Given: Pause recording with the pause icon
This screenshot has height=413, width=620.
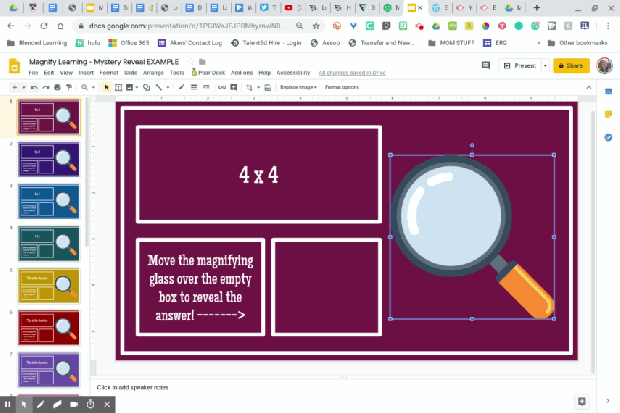Looking at the screenshot, I should tap(8, 404).
